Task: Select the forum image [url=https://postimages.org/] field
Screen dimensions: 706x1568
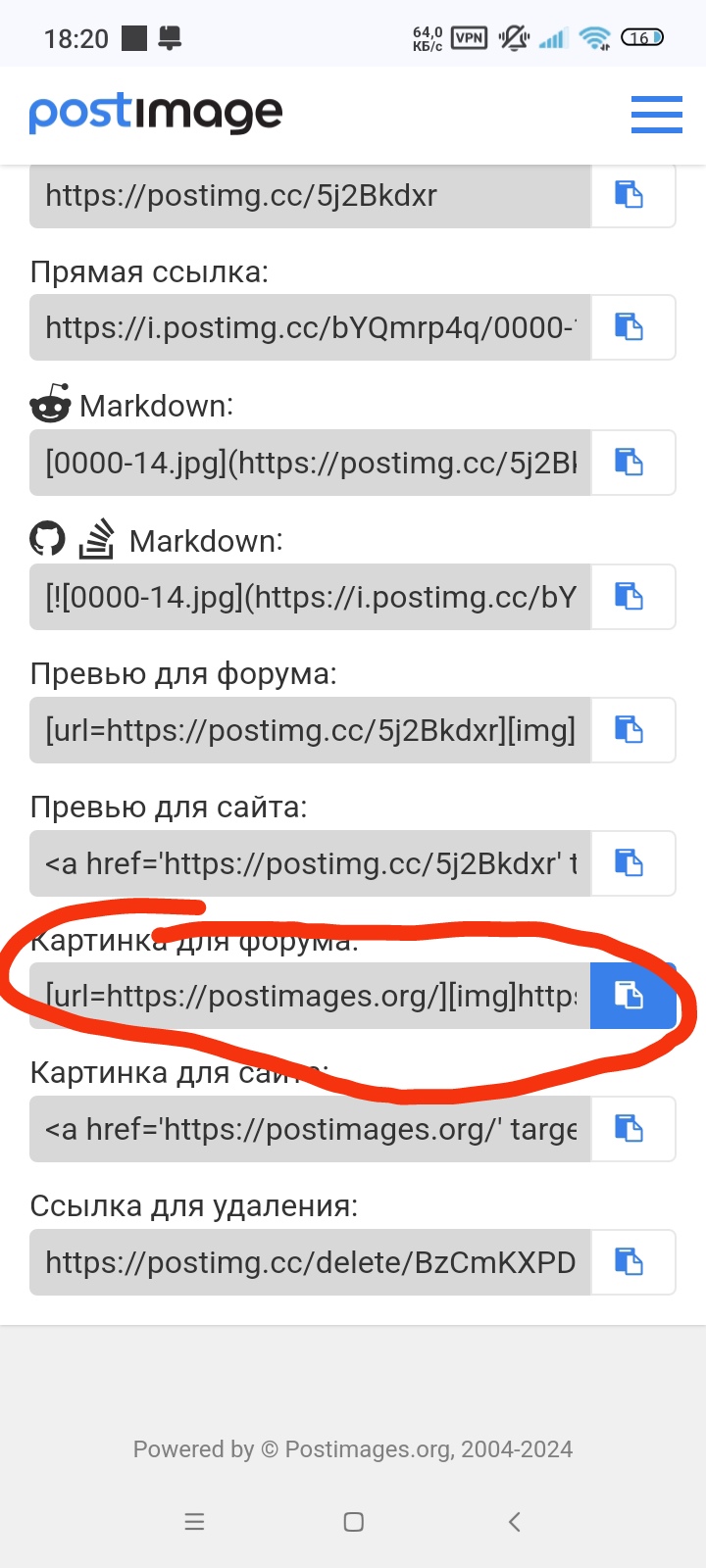Action: click(310, 996)
